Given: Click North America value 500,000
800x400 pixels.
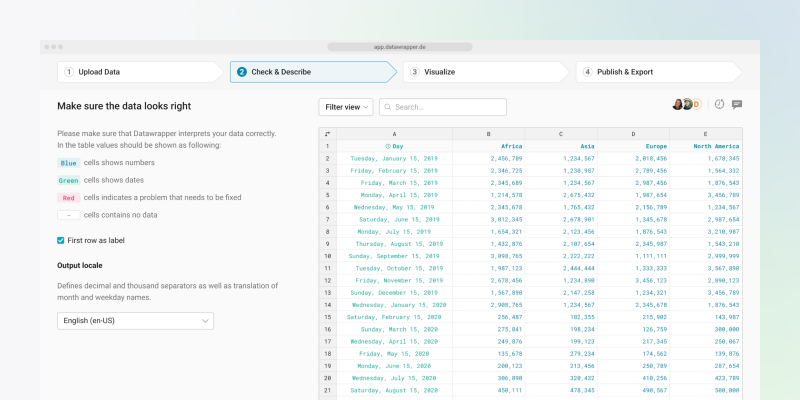Looking at the screenshot, I should pos(706,390).
